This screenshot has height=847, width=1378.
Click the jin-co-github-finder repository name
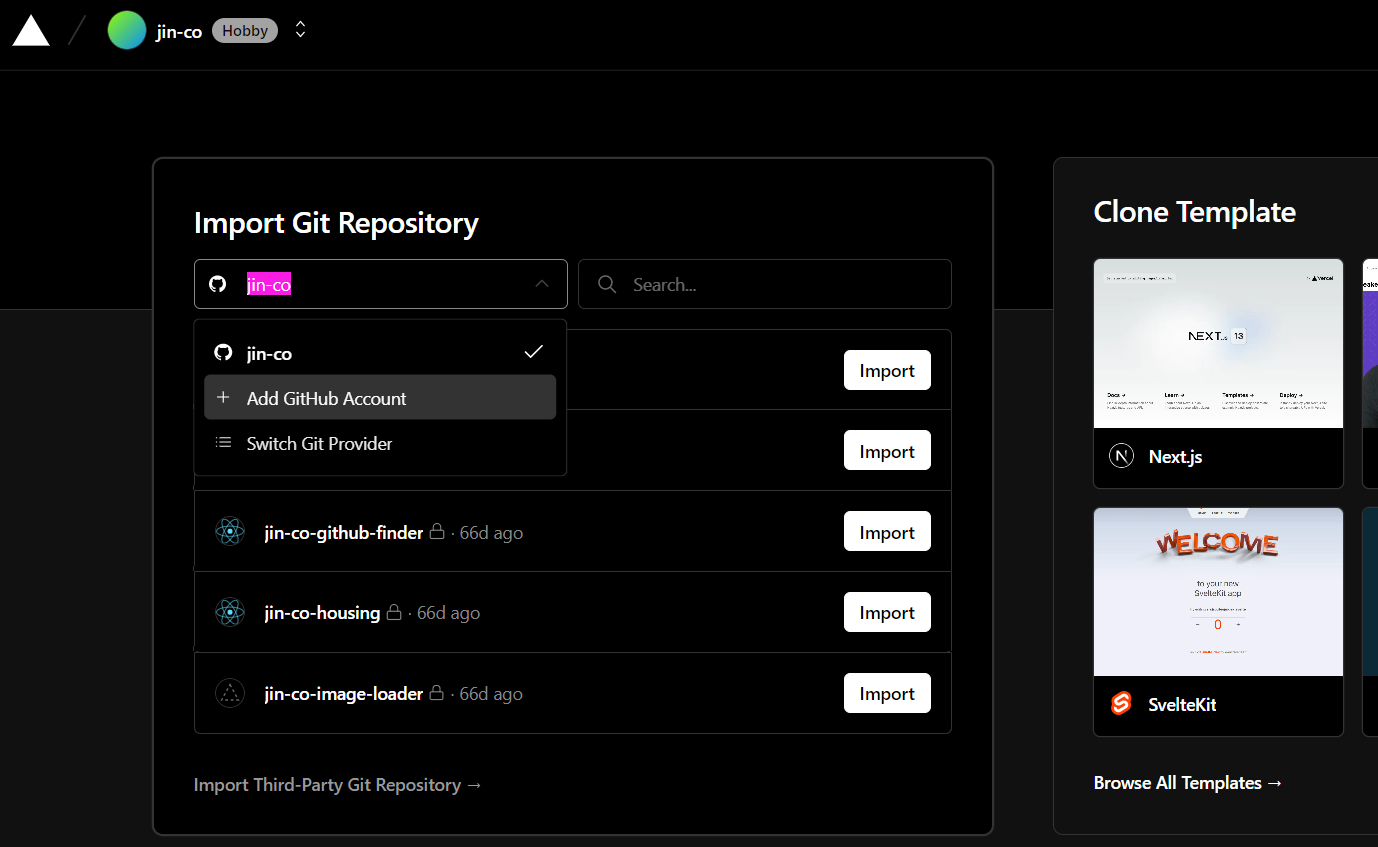pyautogui.click(x=344, y=533)
